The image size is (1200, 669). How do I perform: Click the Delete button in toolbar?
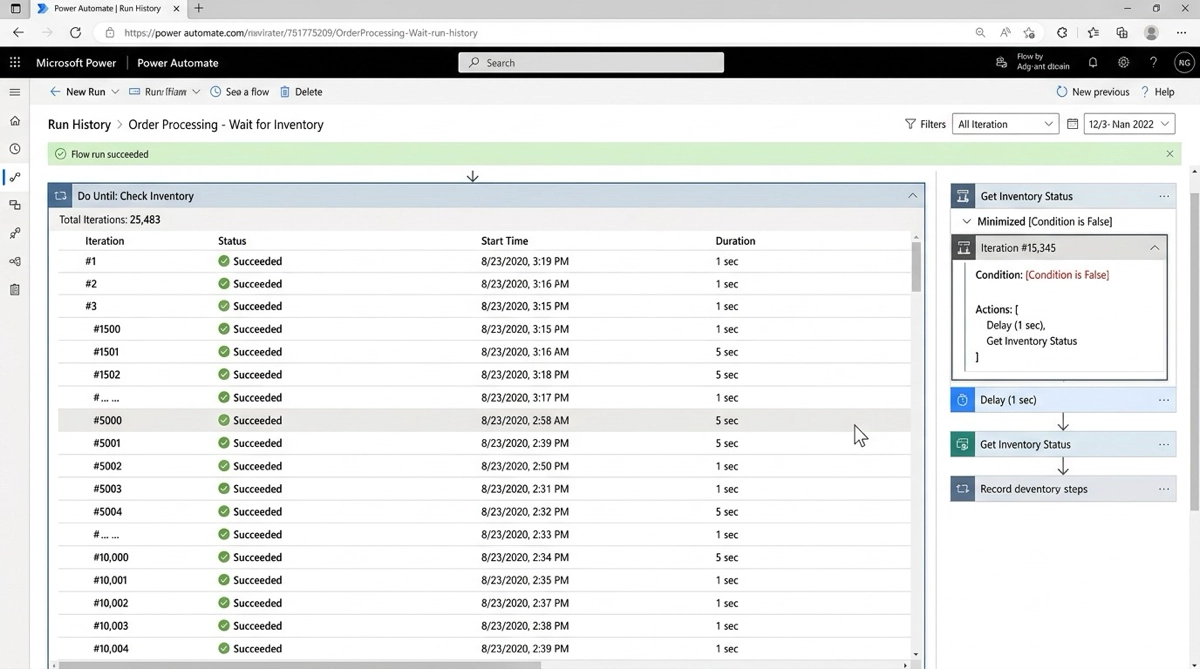tap(301, 92)
